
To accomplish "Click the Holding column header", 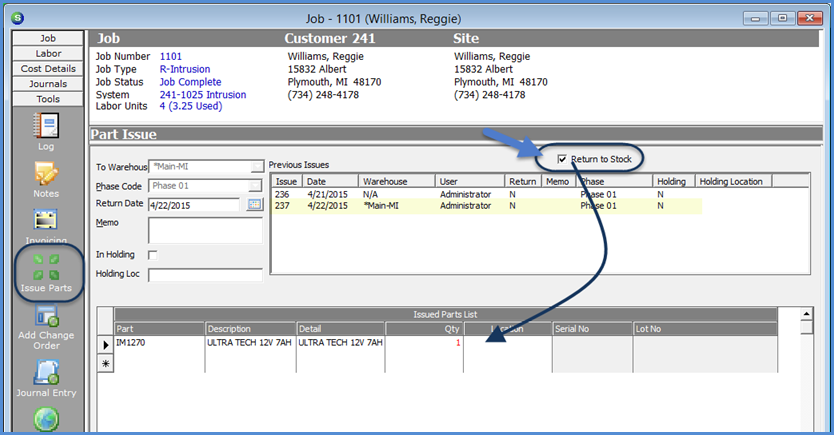I will tap(673, 181).
